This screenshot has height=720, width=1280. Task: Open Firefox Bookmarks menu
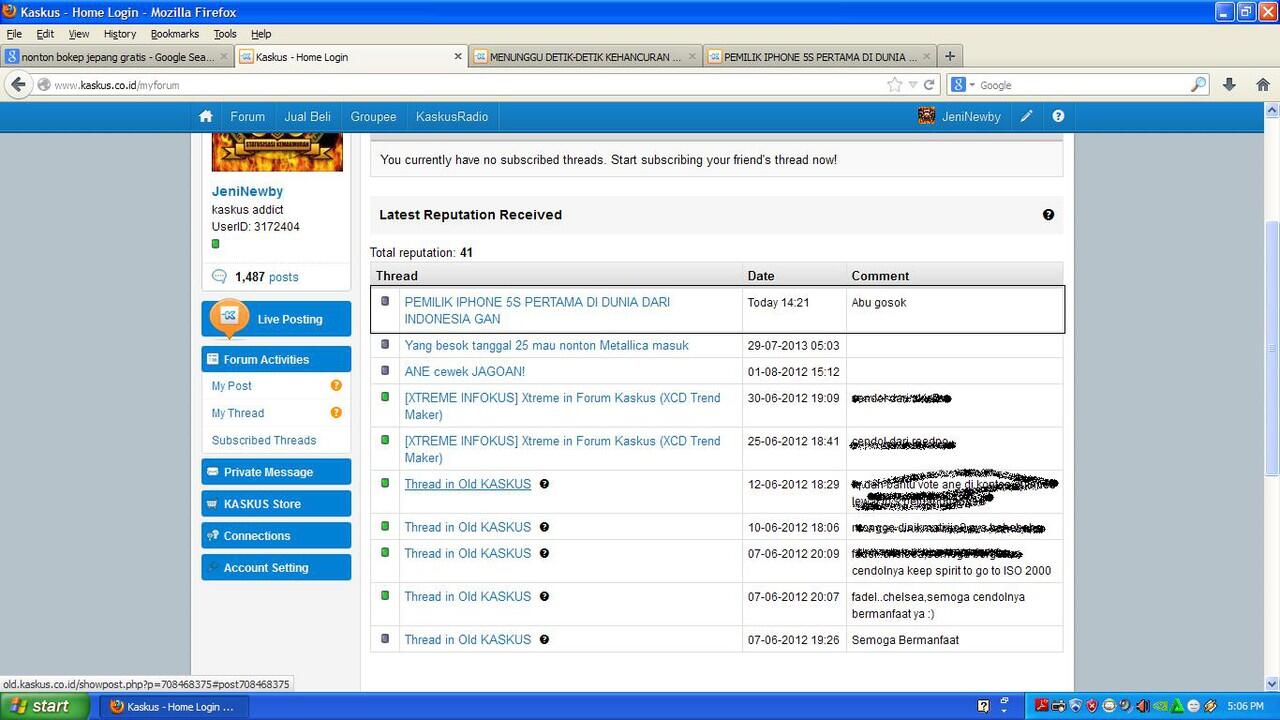[175, 34]
